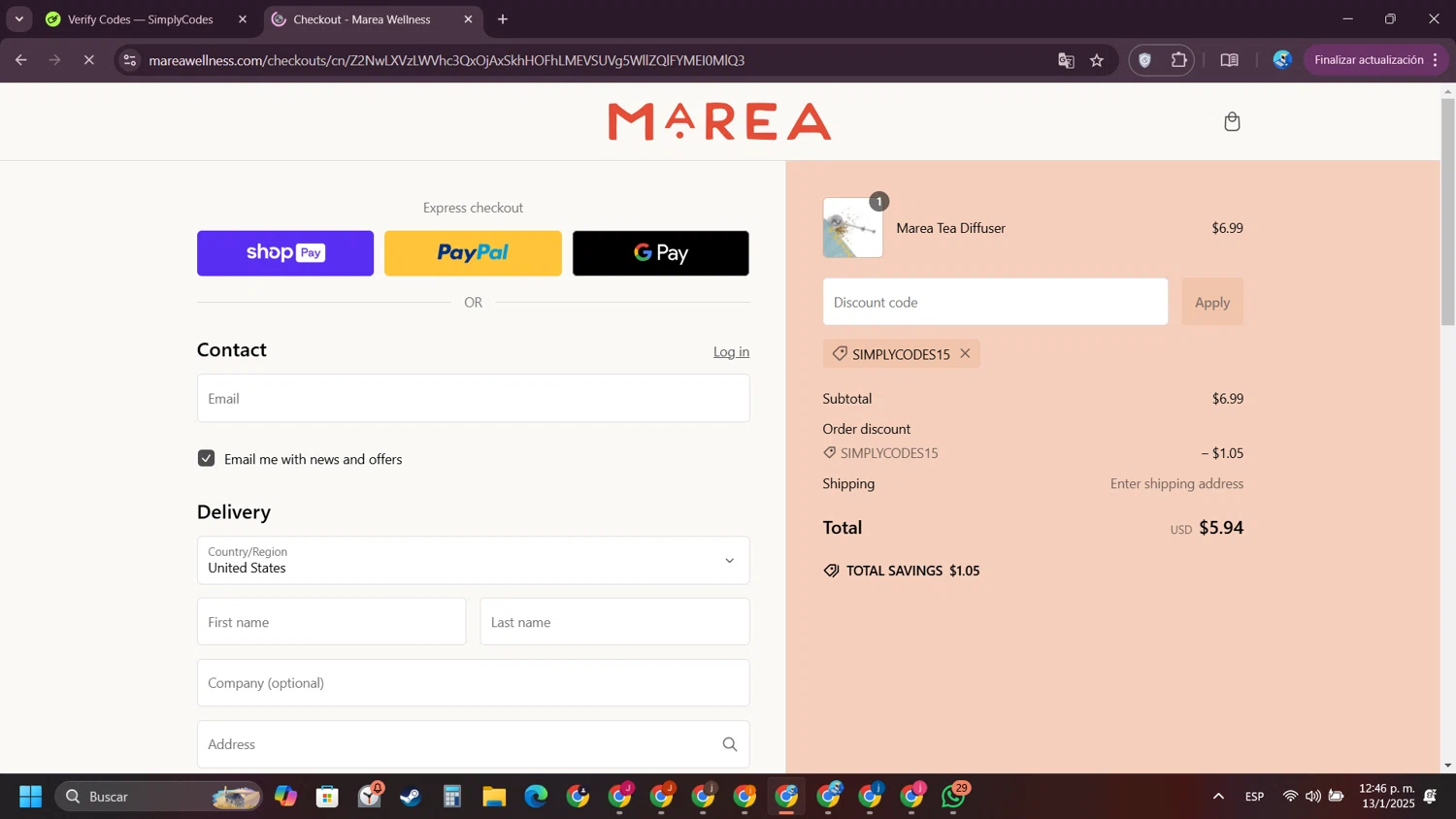The width and height of the screenshot is (1456, 819).
Task: Follow the Log in link
Action: (731, 351)
